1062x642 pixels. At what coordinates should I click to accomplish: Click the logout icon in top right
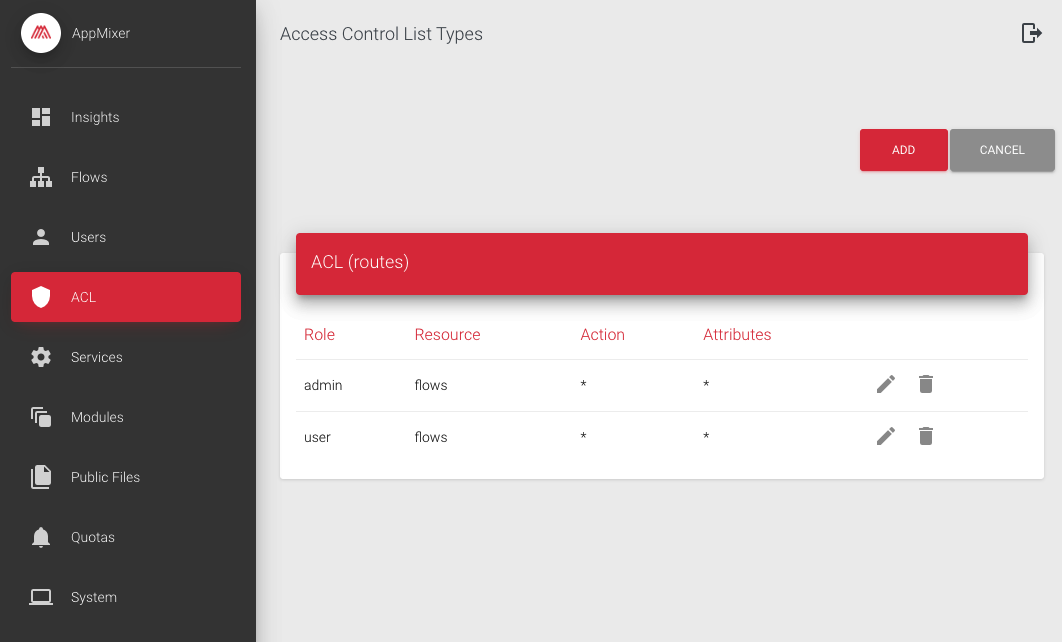[1031, 33]
